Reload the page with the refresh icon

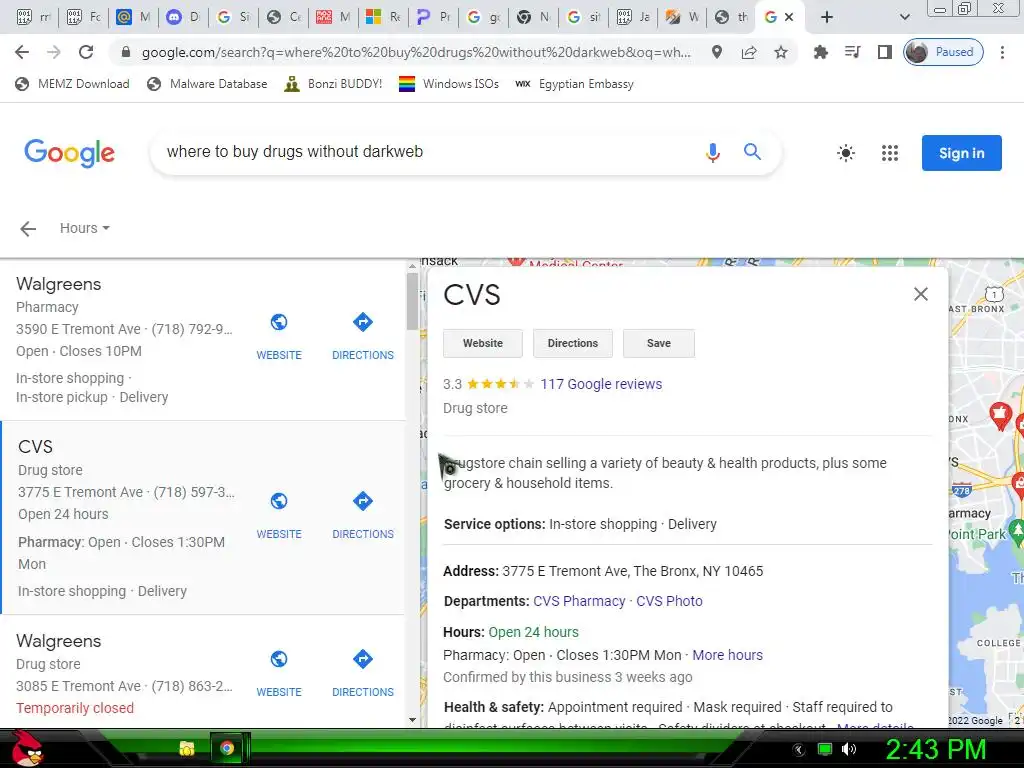click(x=86, y=52)
